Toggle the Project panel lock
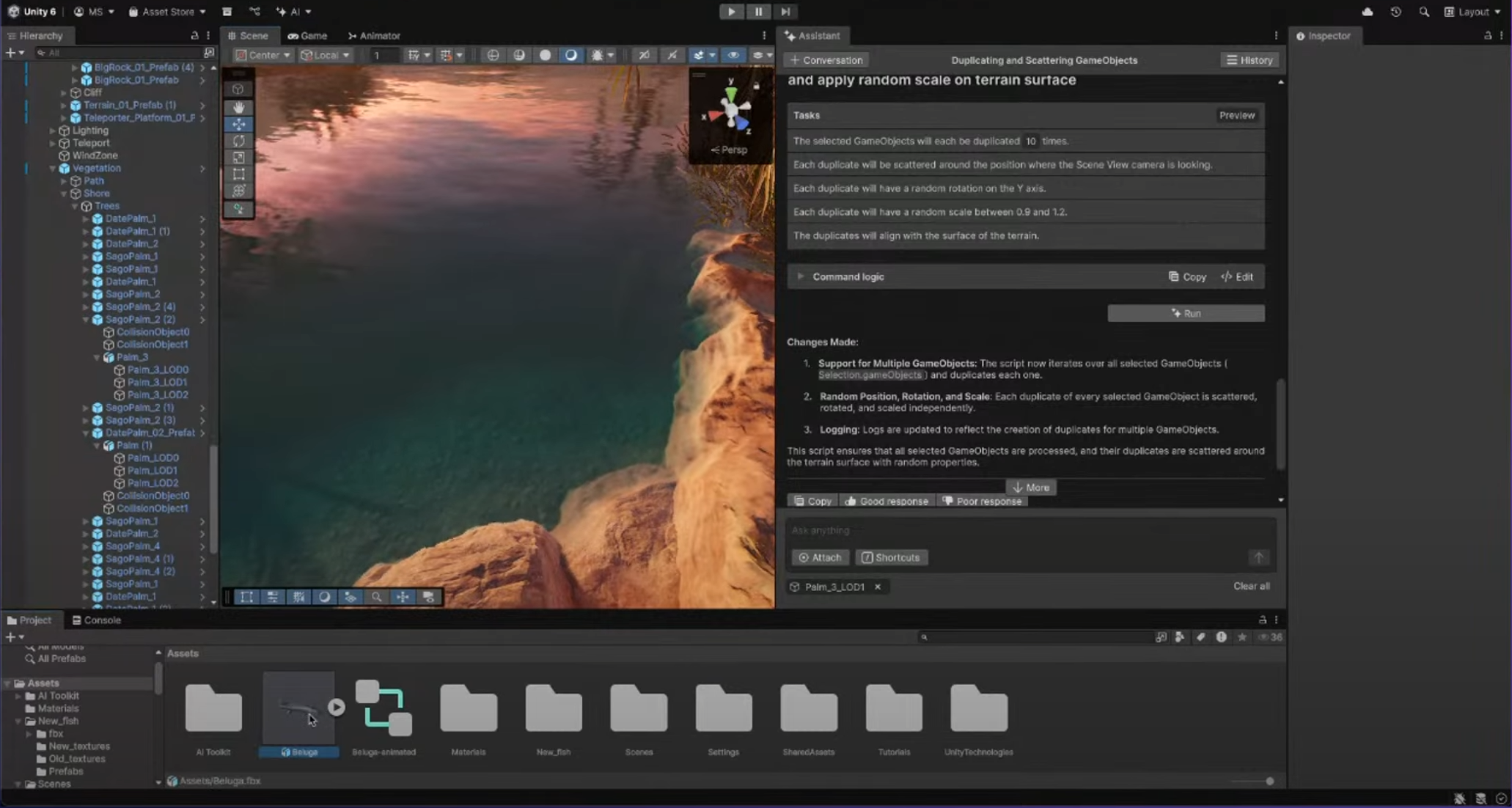This screenshot has height=808, width=1512. pyautogui.click(x=1262, y=620)
